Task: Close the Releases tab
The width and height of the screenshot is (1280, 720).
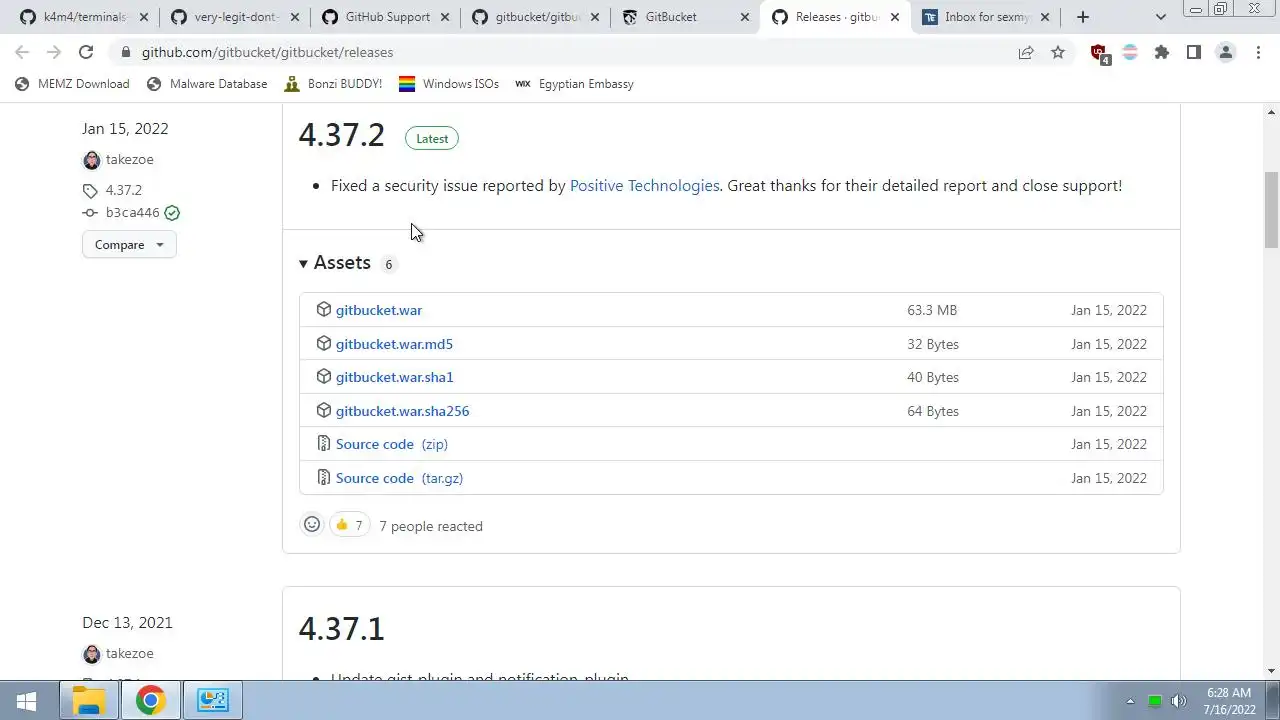Action: 895,17
